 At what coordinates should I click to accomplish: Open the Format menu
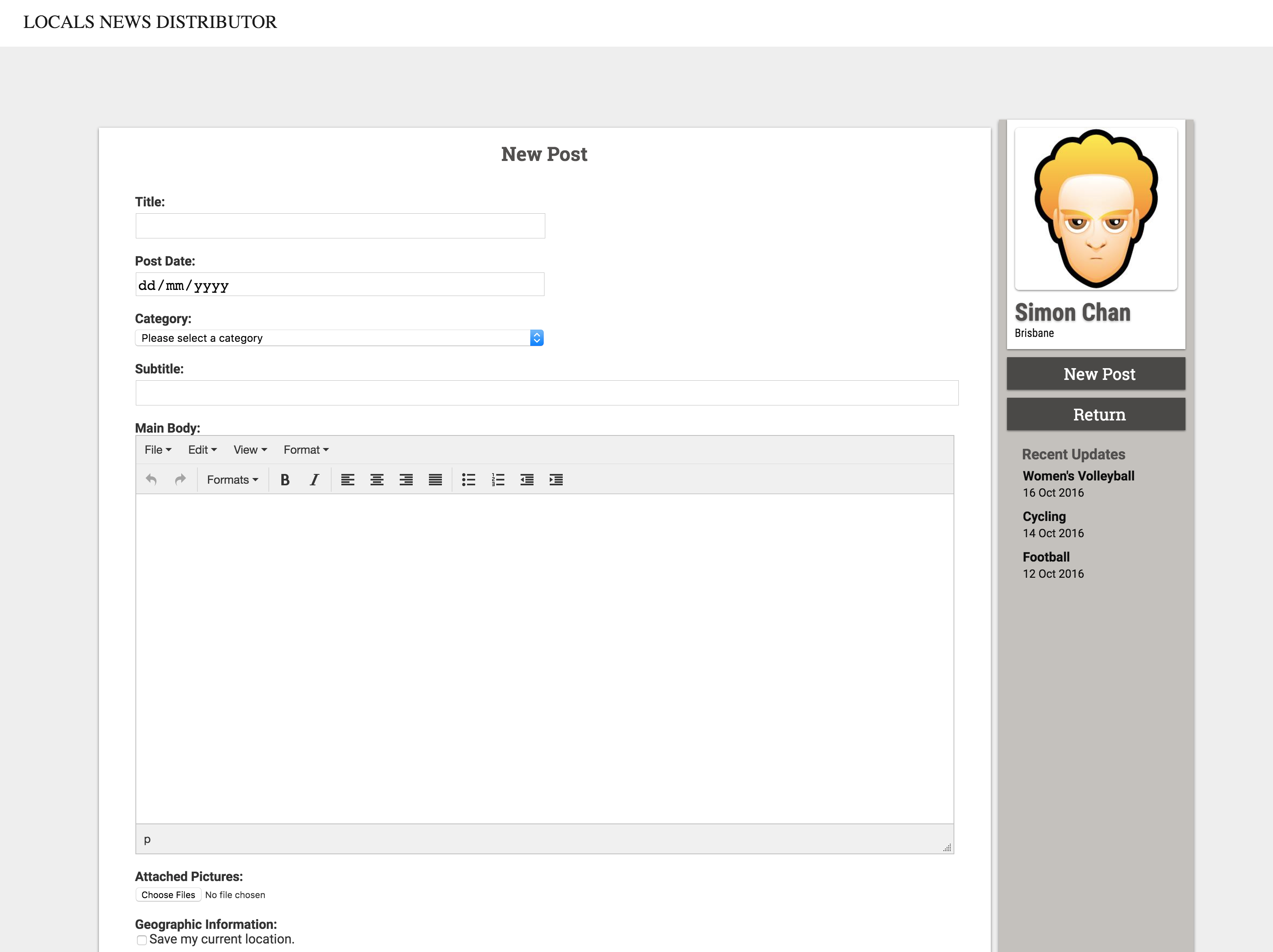click(306, 450)
